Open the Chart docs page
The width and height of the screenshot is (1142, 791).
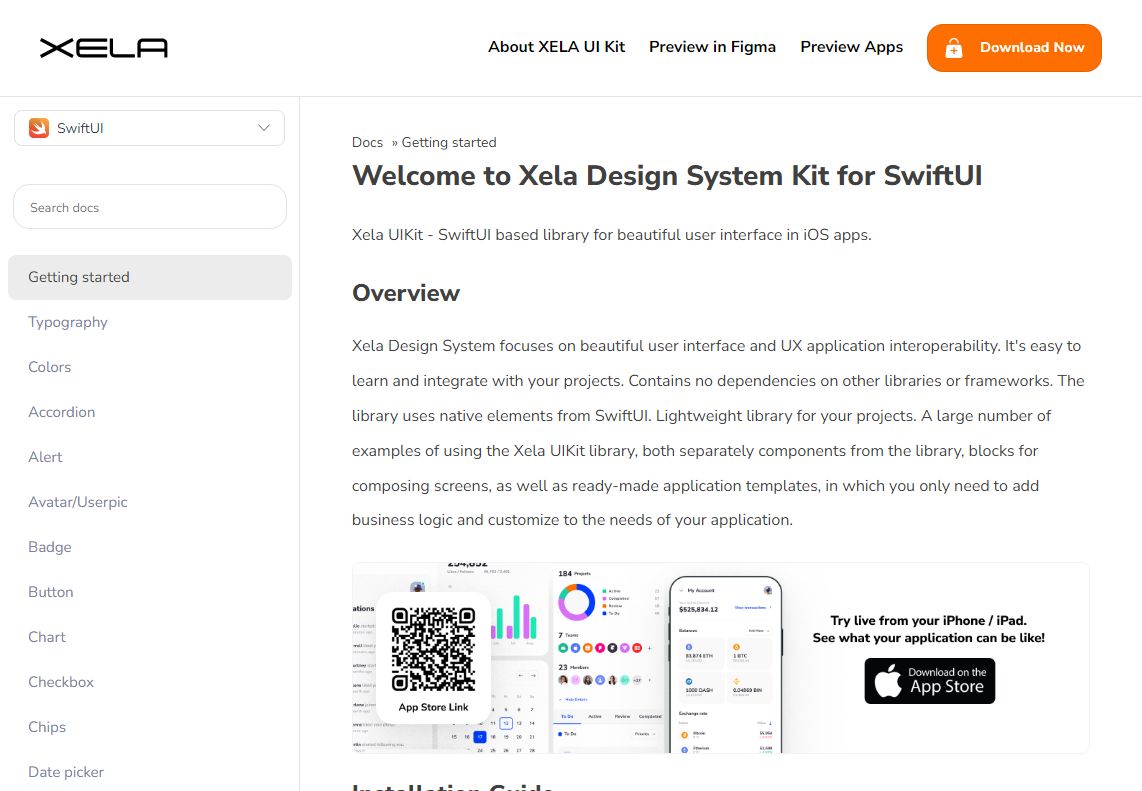47,637
